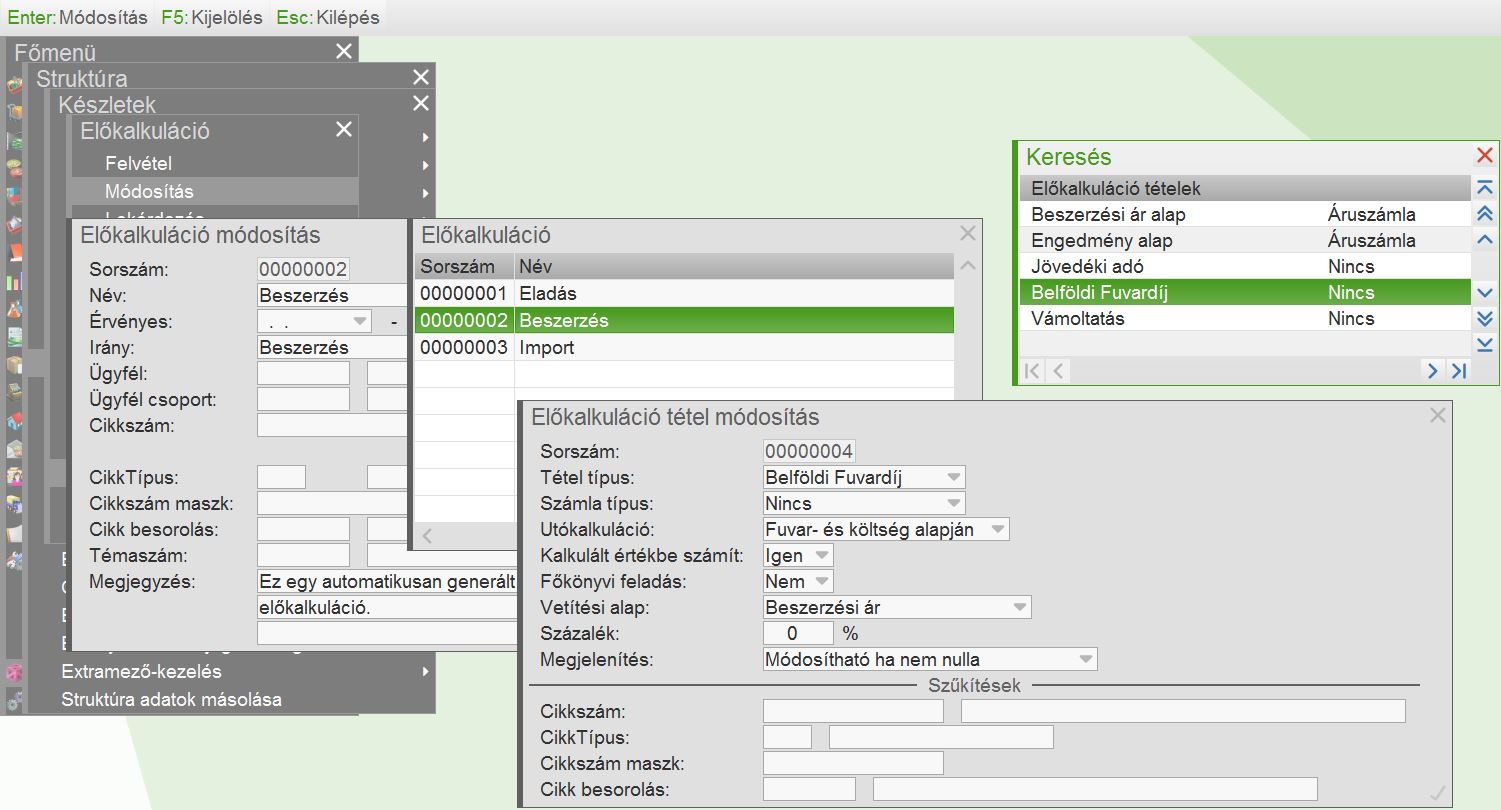The height and width of the screenshot is (810, 1501).
Task: Jump to bottom of Keresés list
Action: pos(1485,345)
